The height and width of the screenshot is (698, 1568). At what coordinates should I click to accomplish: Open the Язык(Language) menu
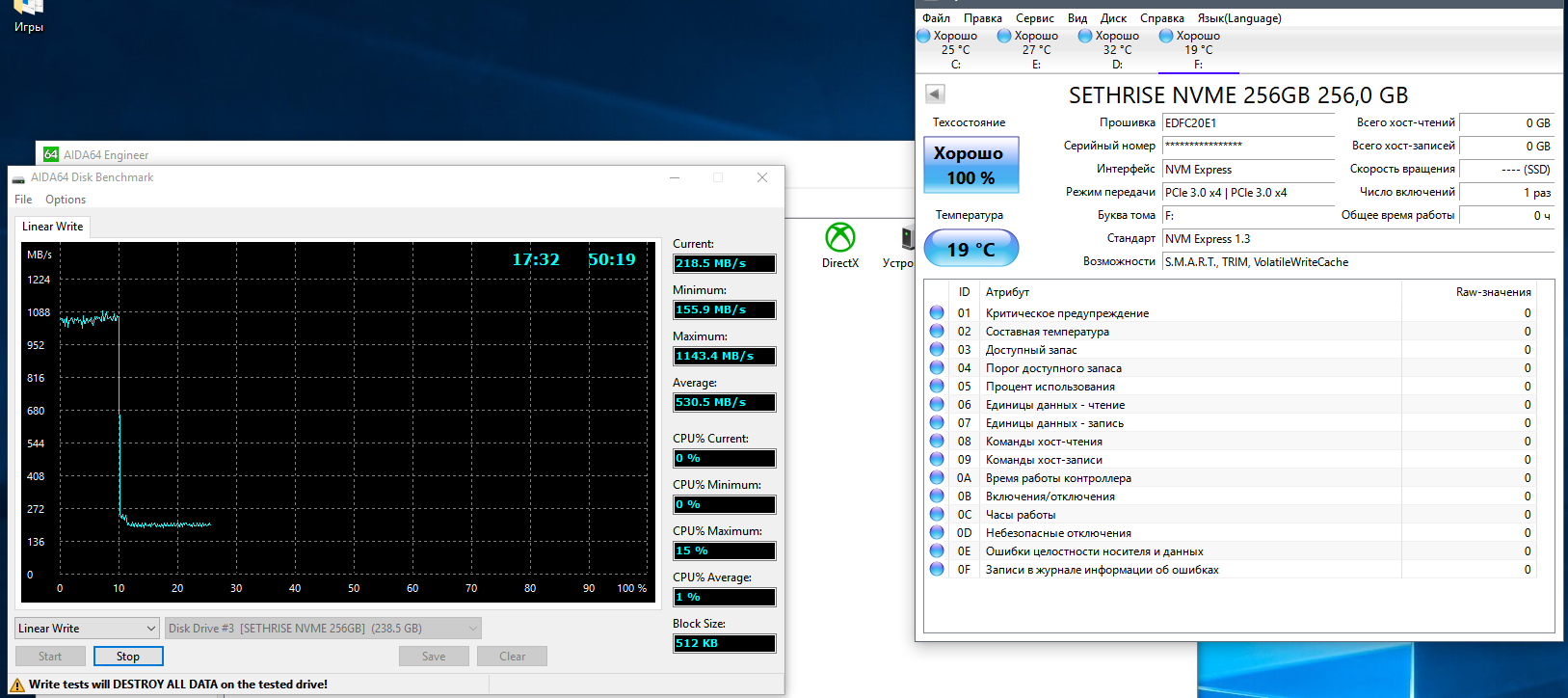click(x=1238, y=18)
